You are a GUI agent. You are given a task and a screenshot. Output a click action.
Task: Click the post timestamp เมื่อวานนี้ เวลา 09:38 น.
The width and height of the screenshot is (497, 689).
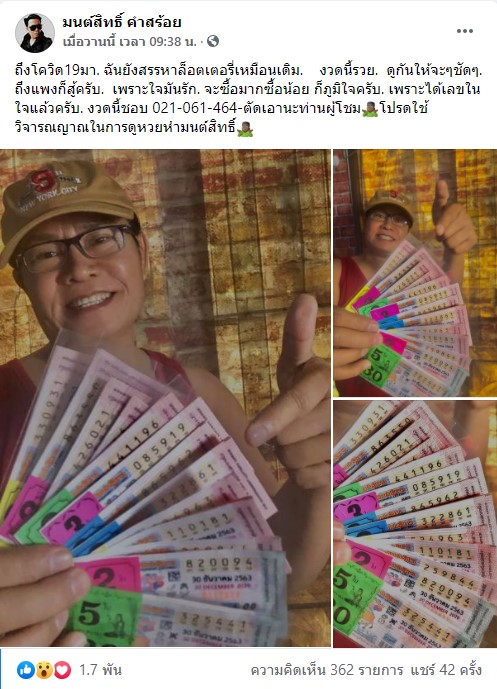130,42
